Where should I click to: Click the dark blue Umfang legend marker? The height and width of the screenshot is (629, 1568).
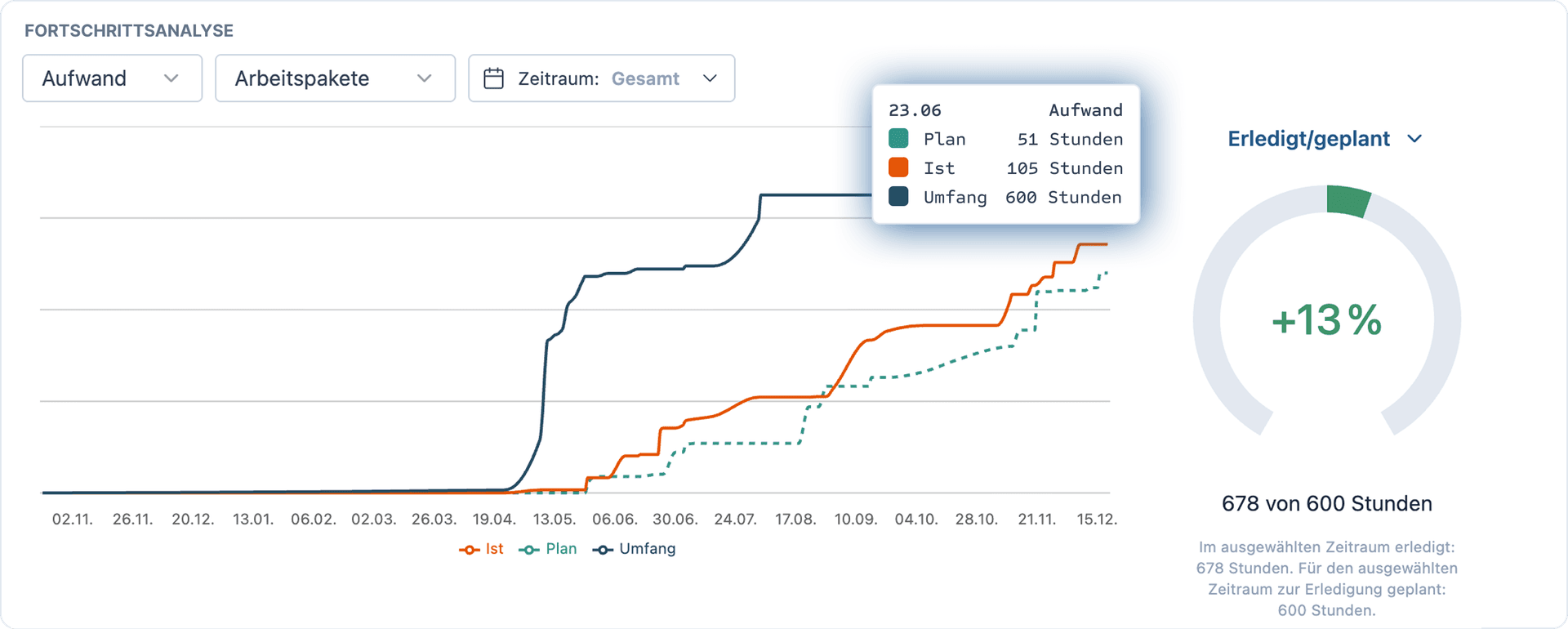click(603, 550)
